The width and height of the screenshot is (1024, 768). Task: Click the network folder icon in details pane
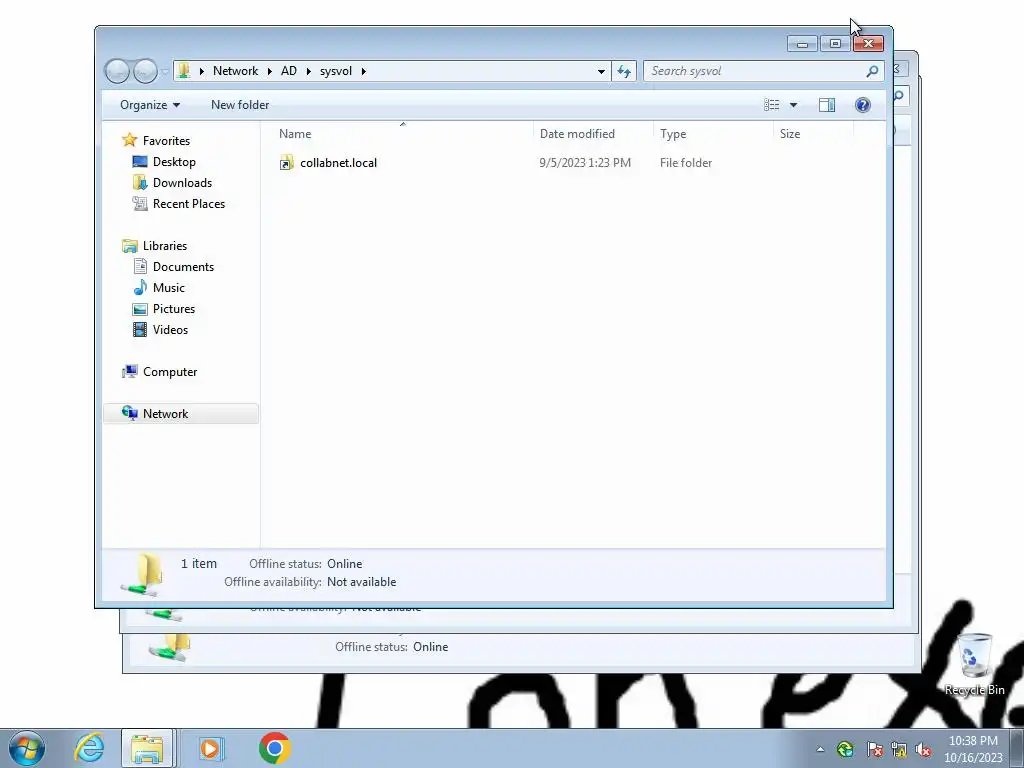click(x=142, y=574)
